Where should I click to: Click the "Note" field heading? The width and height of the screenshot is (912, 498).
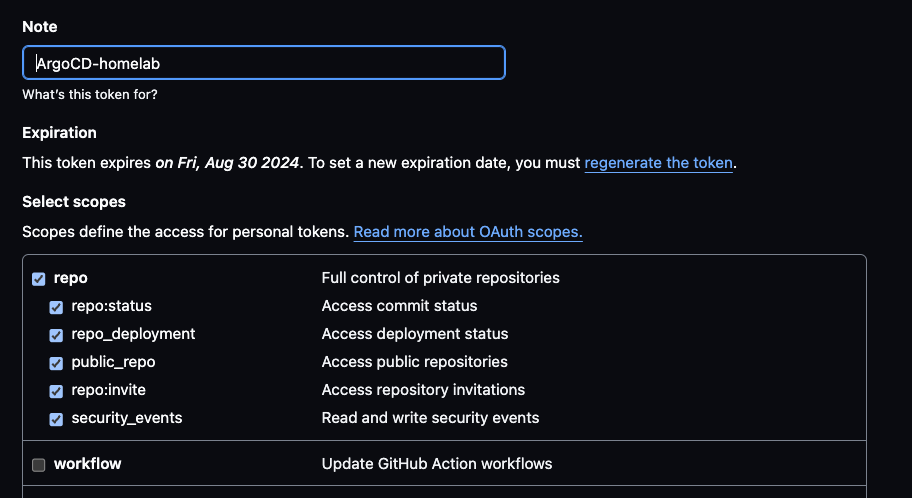click(40, 25)
